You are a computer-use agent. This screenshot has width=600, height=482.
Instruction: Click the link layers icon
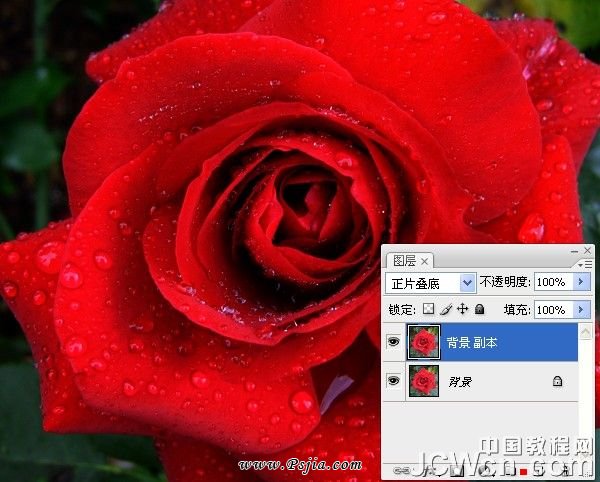400,470
